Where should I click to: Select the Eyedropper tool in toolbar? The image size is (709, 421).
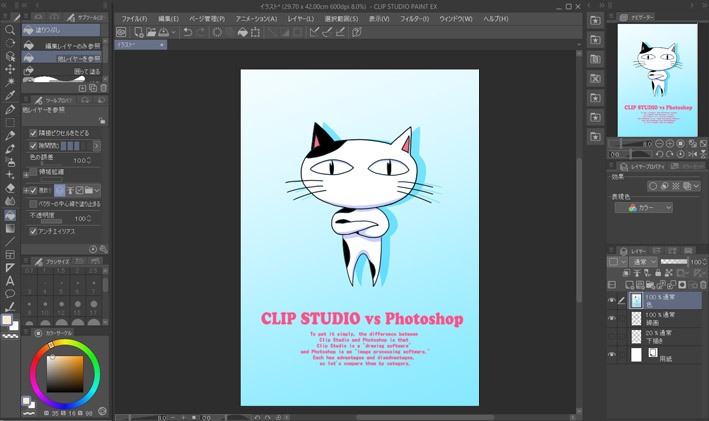(x=10, y=96)
